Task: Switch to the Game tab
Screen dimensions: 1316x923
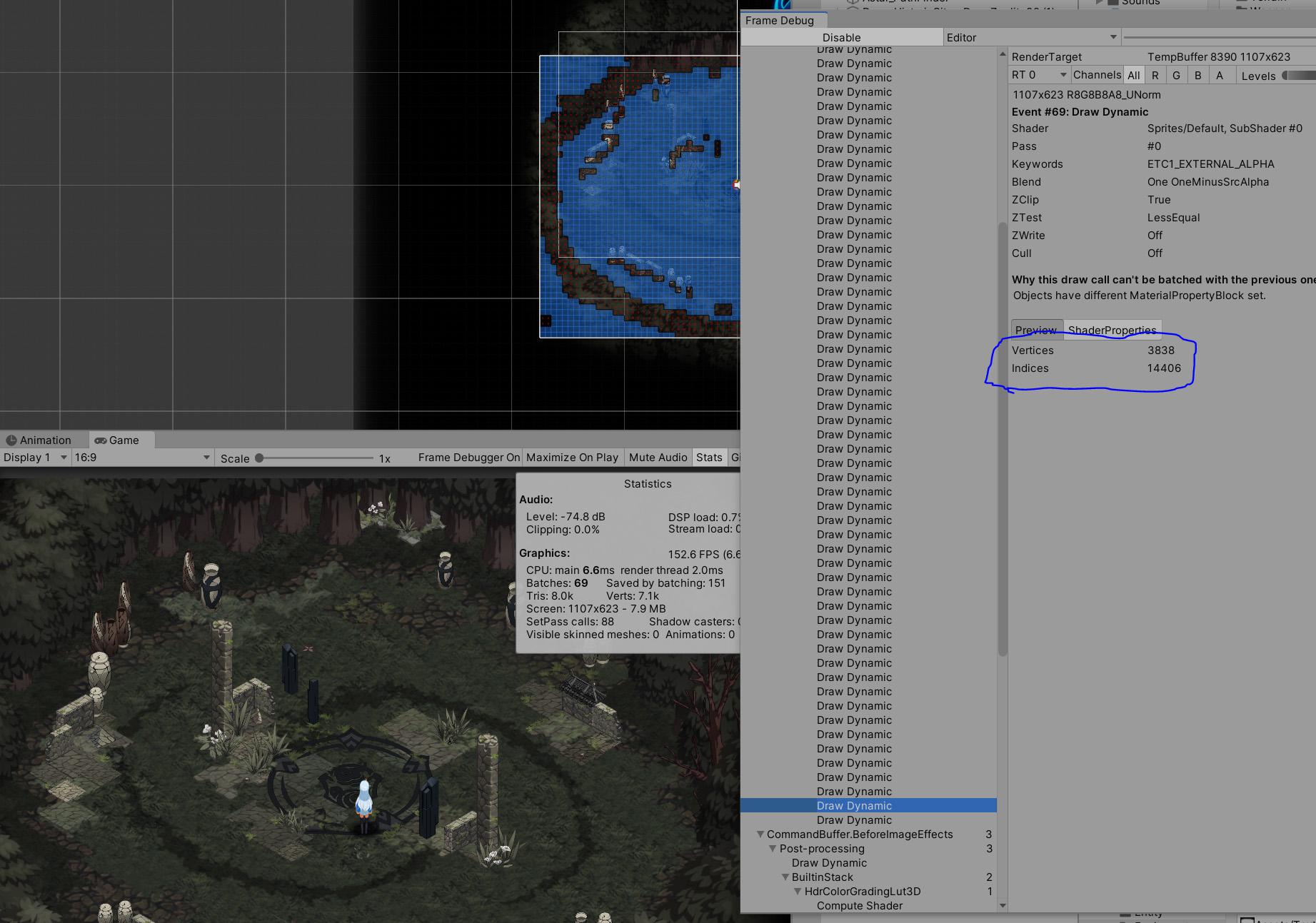Action: [124, 440]
